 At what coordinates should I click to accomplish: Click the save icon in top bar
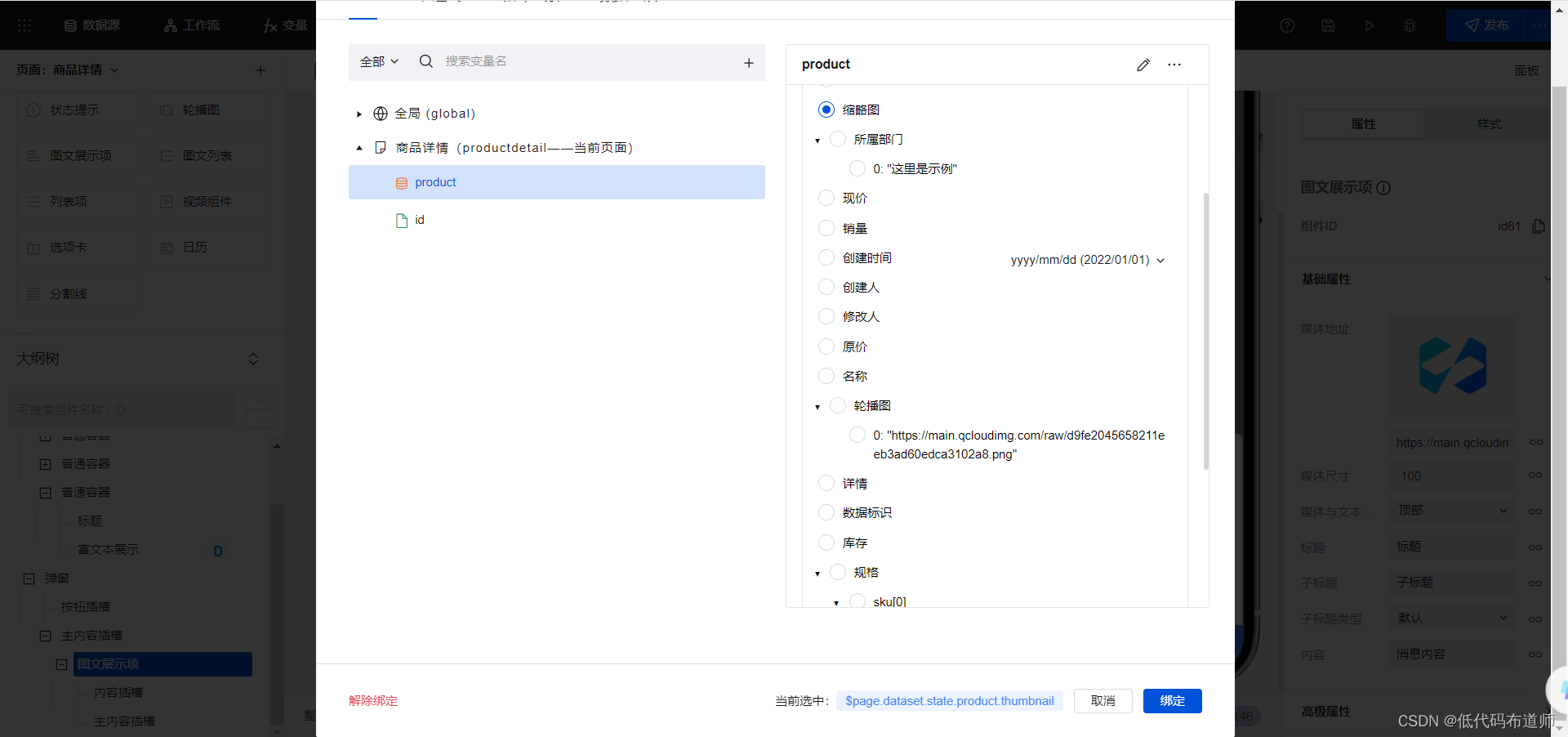pyautogui.click(x=1329, y=25)
